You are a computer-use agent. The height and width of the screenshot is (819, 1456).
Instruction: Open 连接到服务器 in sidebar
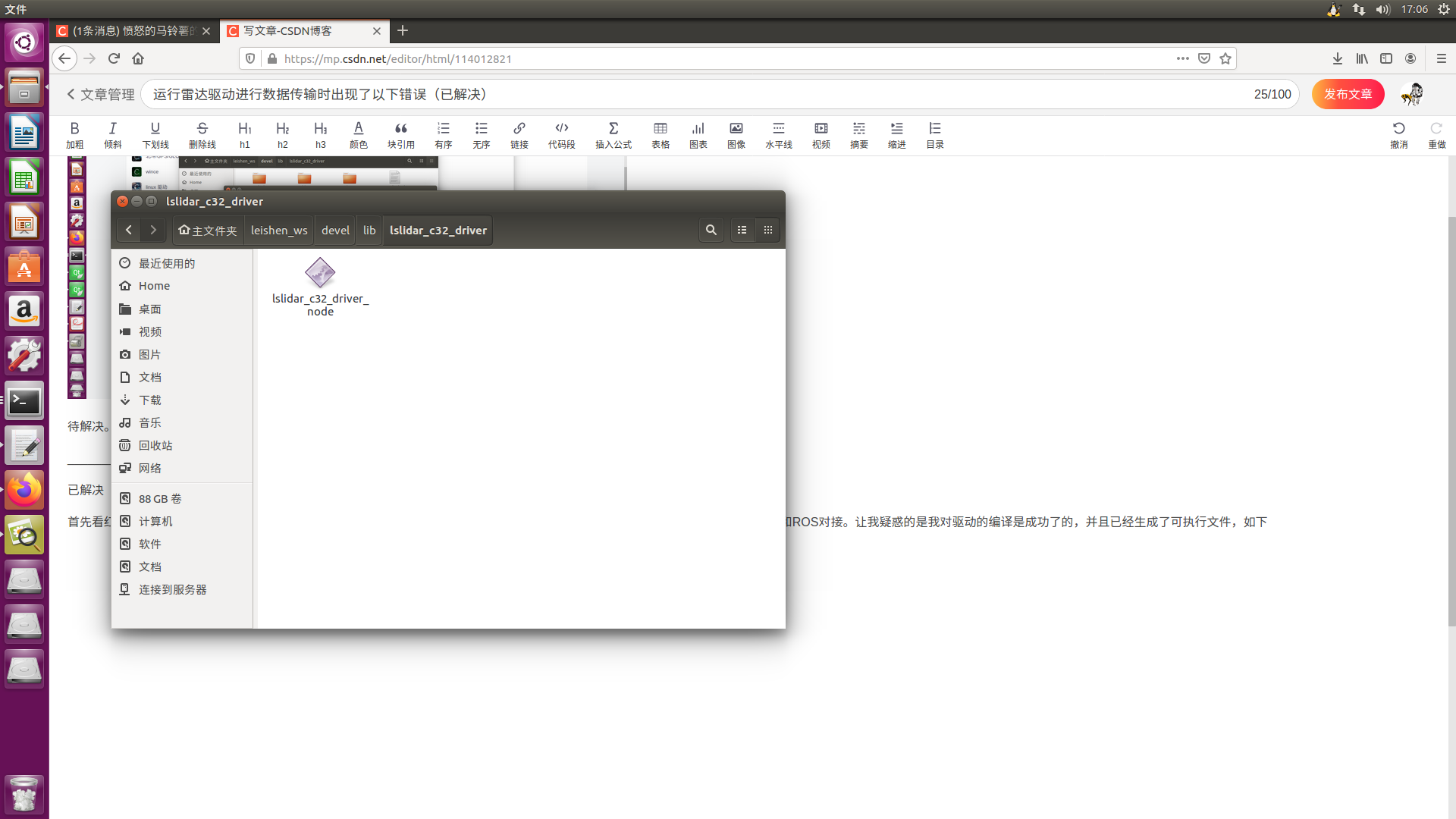pos(182,589)
